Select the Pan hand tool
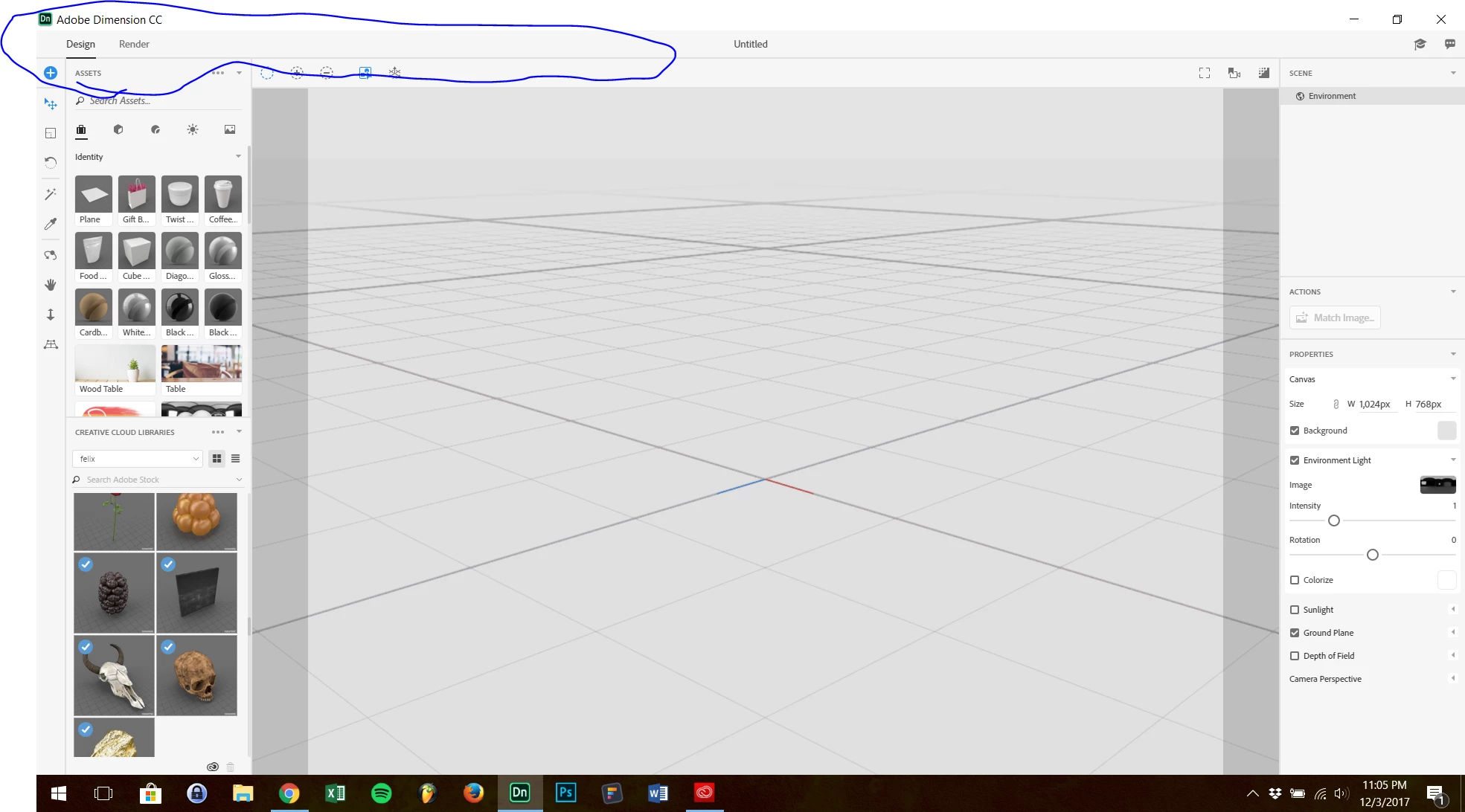Screen dimensions: 1465x812 click(51, 285)
